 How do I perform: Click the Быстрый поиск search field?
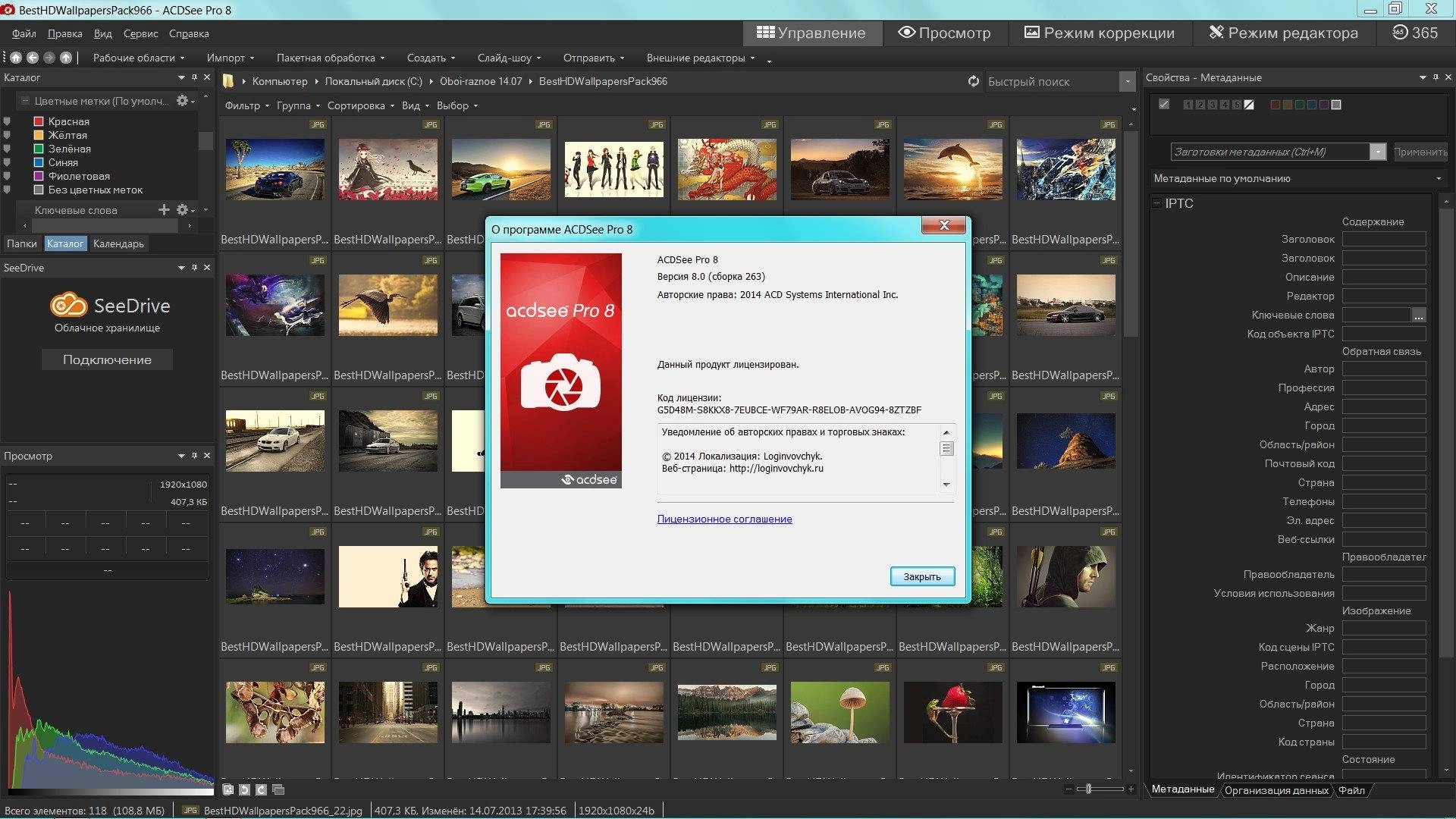(x=1051, y=81)
